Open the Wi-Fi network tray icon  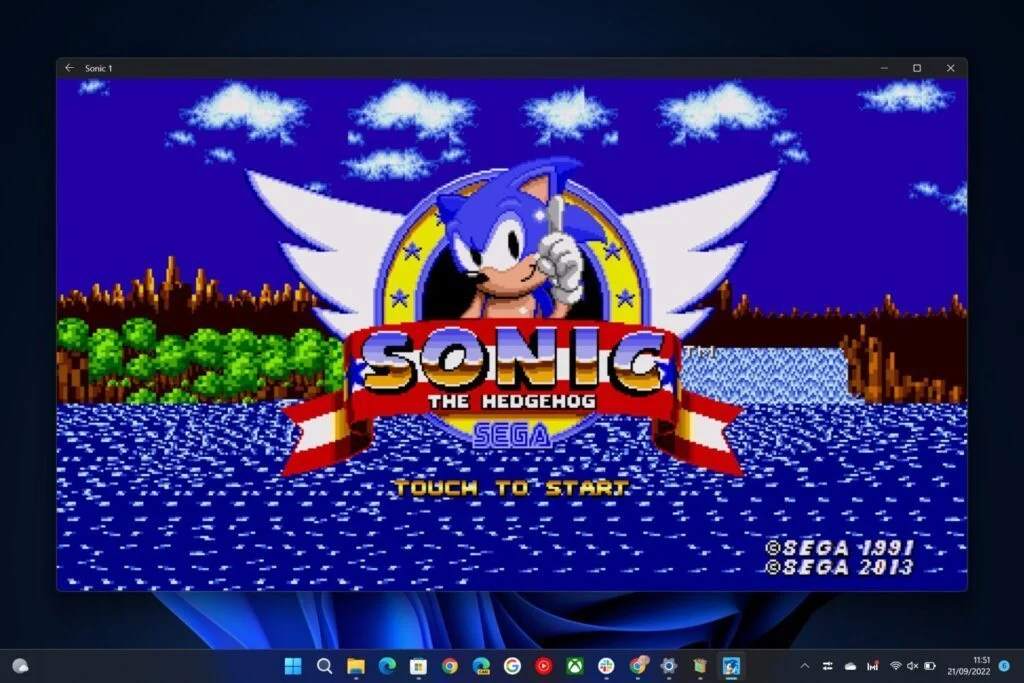(x=895, y=666)
